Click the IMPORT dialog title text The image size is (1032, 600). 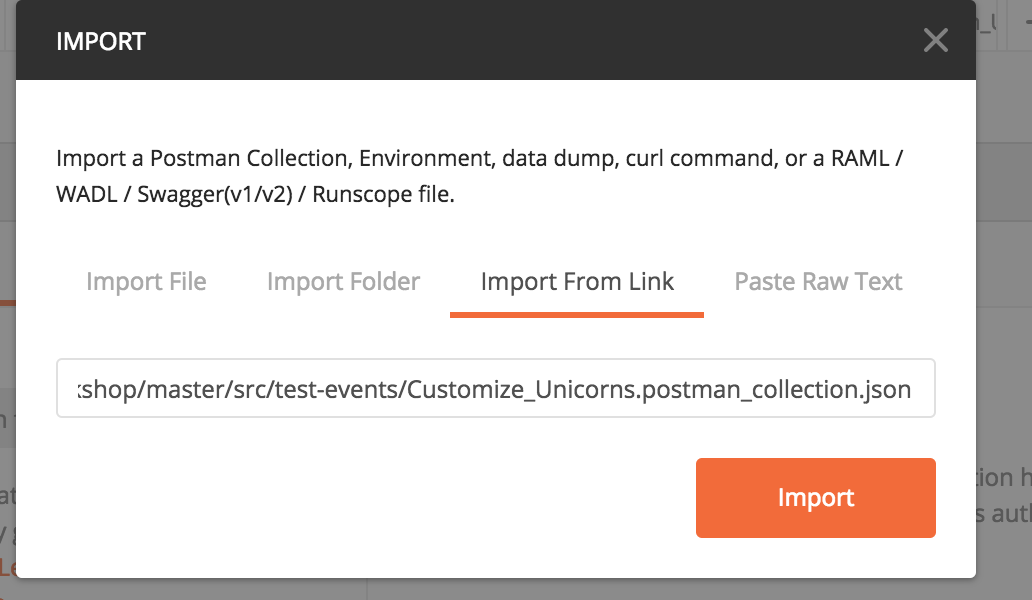[101, 41]
